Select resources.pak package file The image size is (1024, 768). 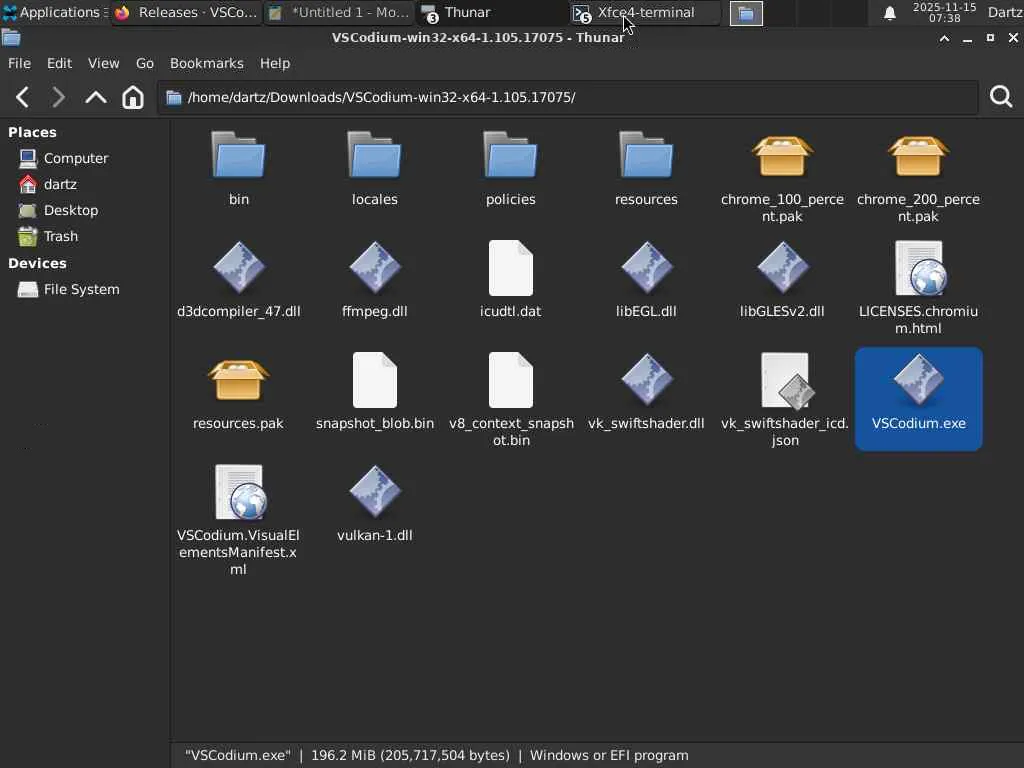[x=238, y=392]
